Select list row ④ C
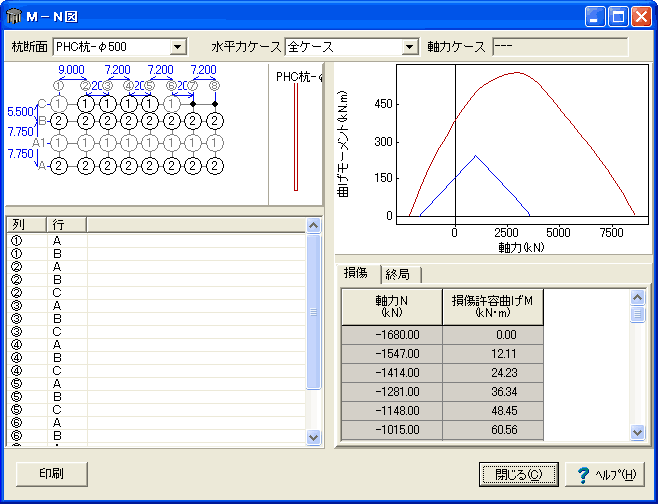 (156, 371)
